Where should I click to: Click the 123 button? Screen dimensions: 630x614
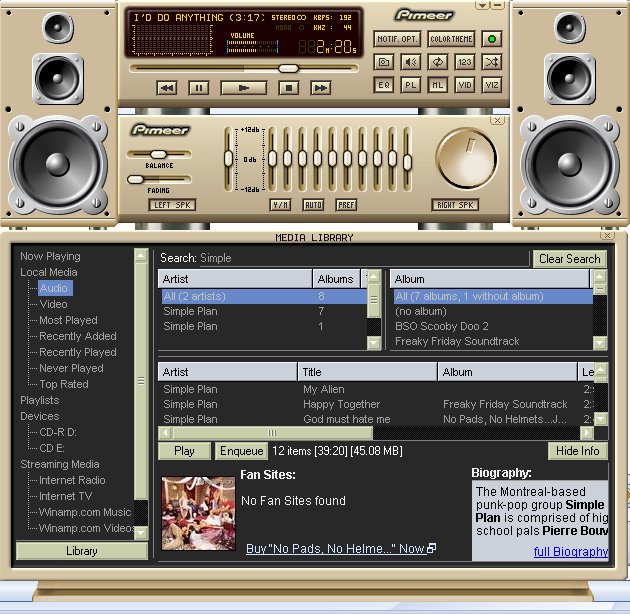pos(465,62)
